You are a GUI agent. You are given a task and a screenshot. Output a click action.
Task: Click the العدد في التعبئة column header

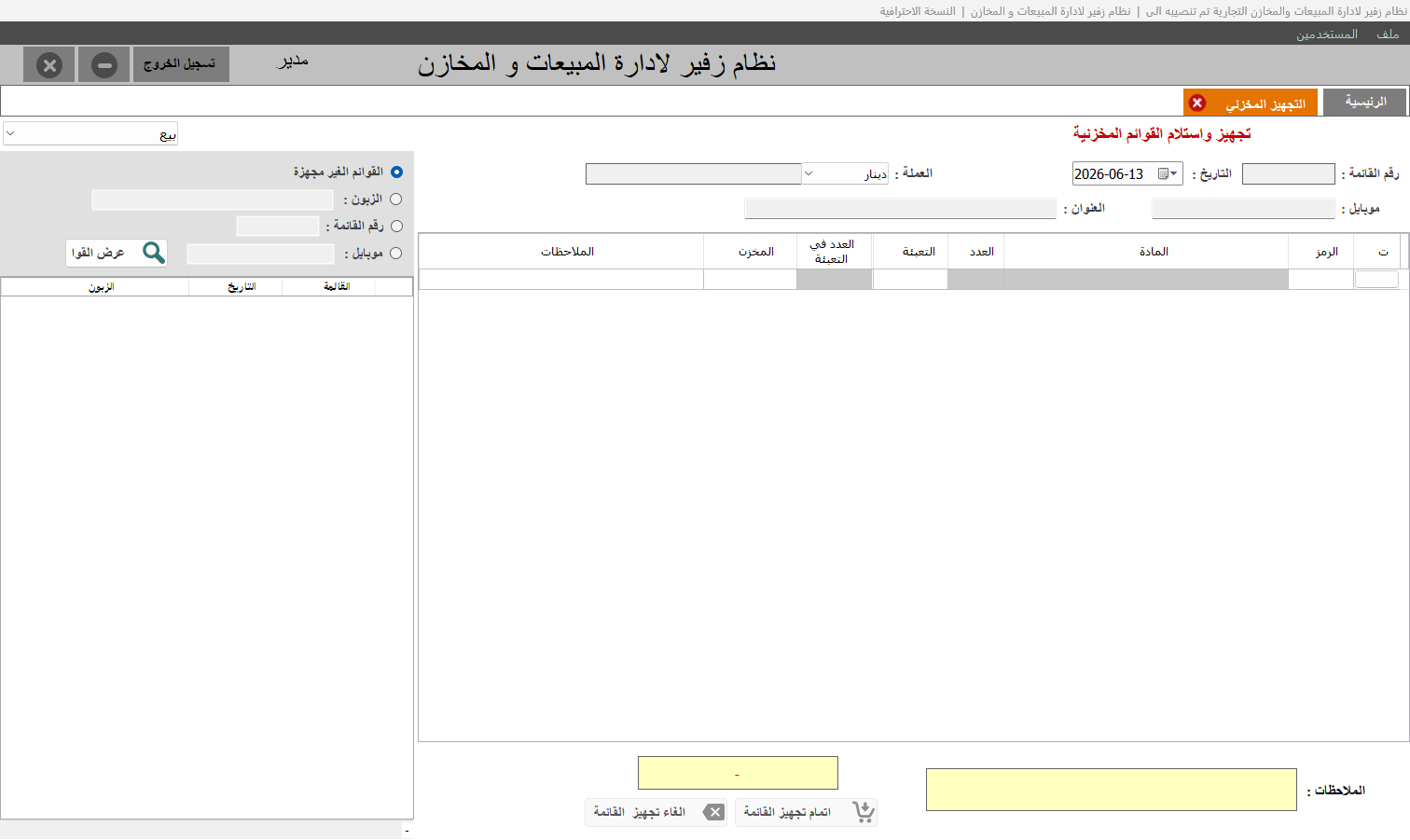(x=835, y=252)
